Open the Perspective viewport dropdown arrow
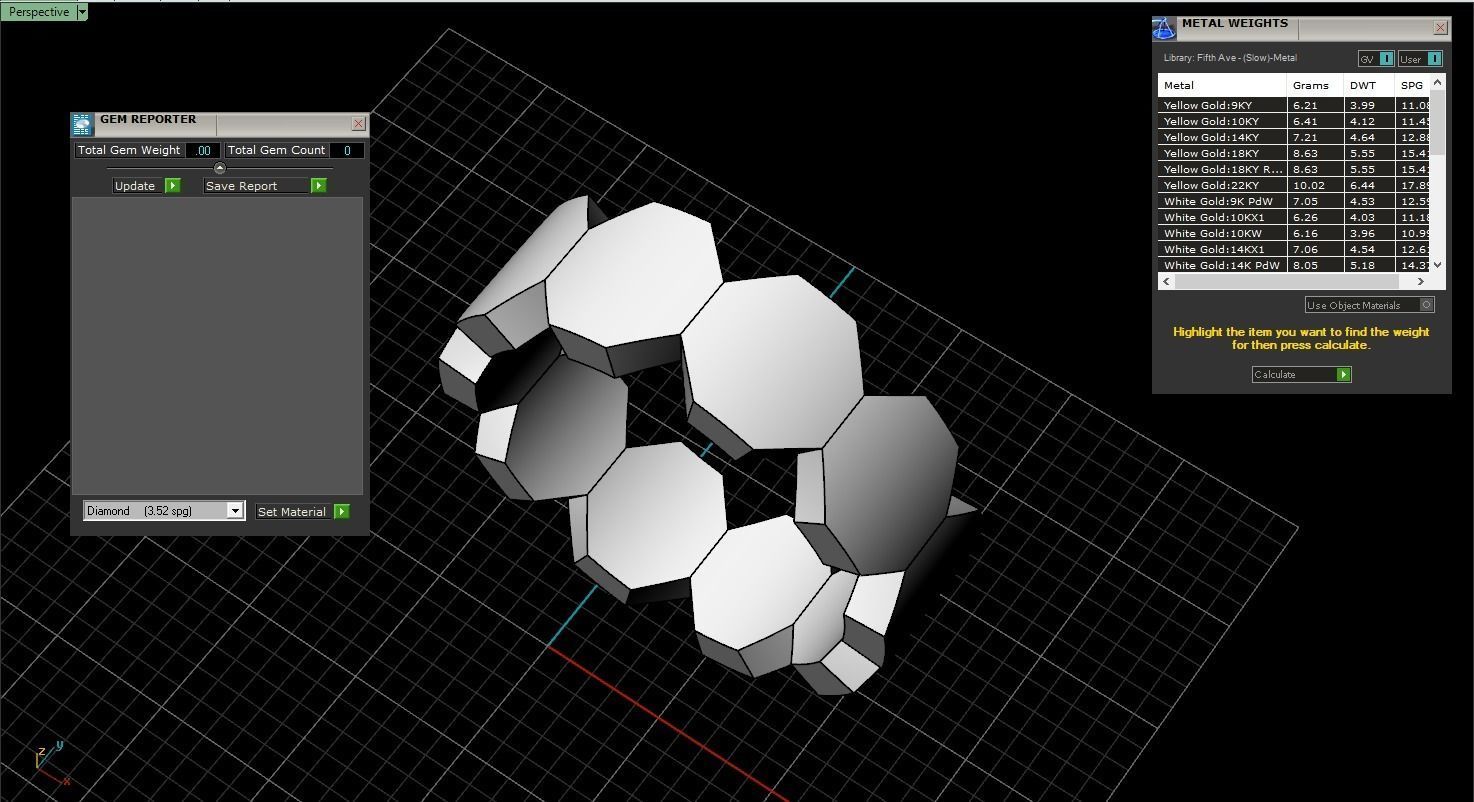1474x802 pixels. point(82,12)
